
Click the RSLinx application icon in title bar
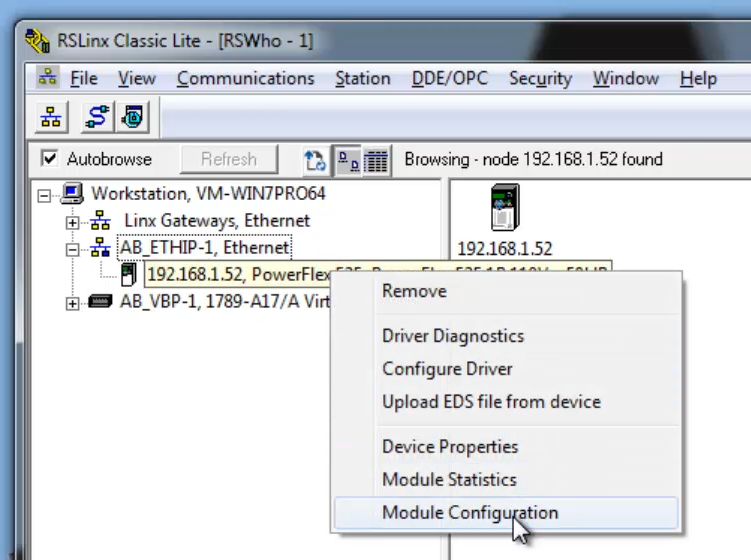pyautogui.click(x=37, y=41)
